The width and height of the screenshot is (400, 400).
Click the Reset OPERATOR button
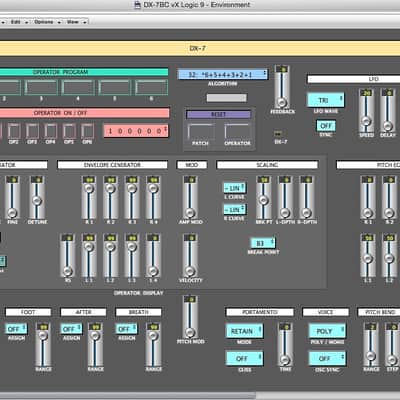237,132
